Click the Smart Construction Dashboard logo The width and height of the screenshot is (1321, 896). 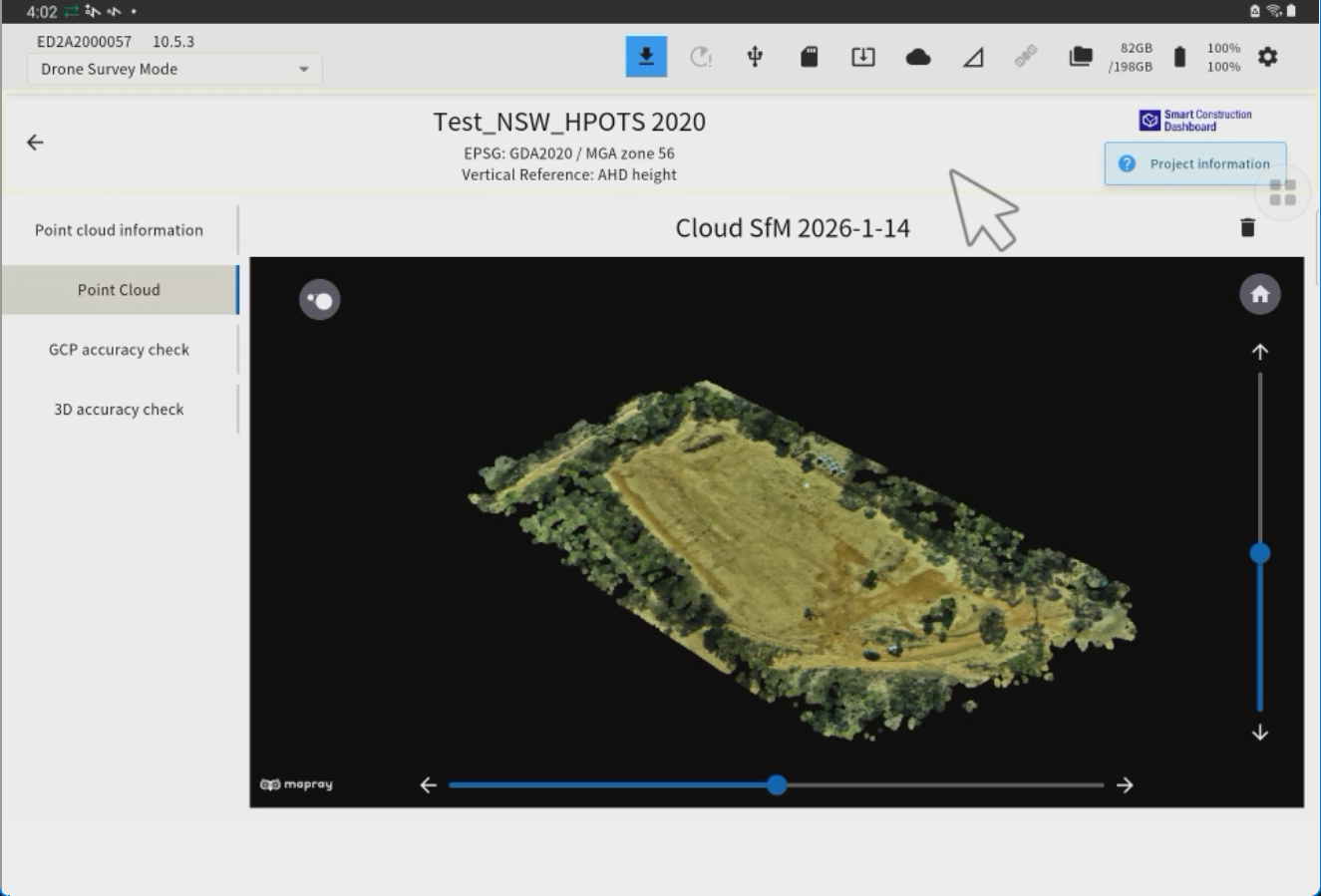(1195, 121)
